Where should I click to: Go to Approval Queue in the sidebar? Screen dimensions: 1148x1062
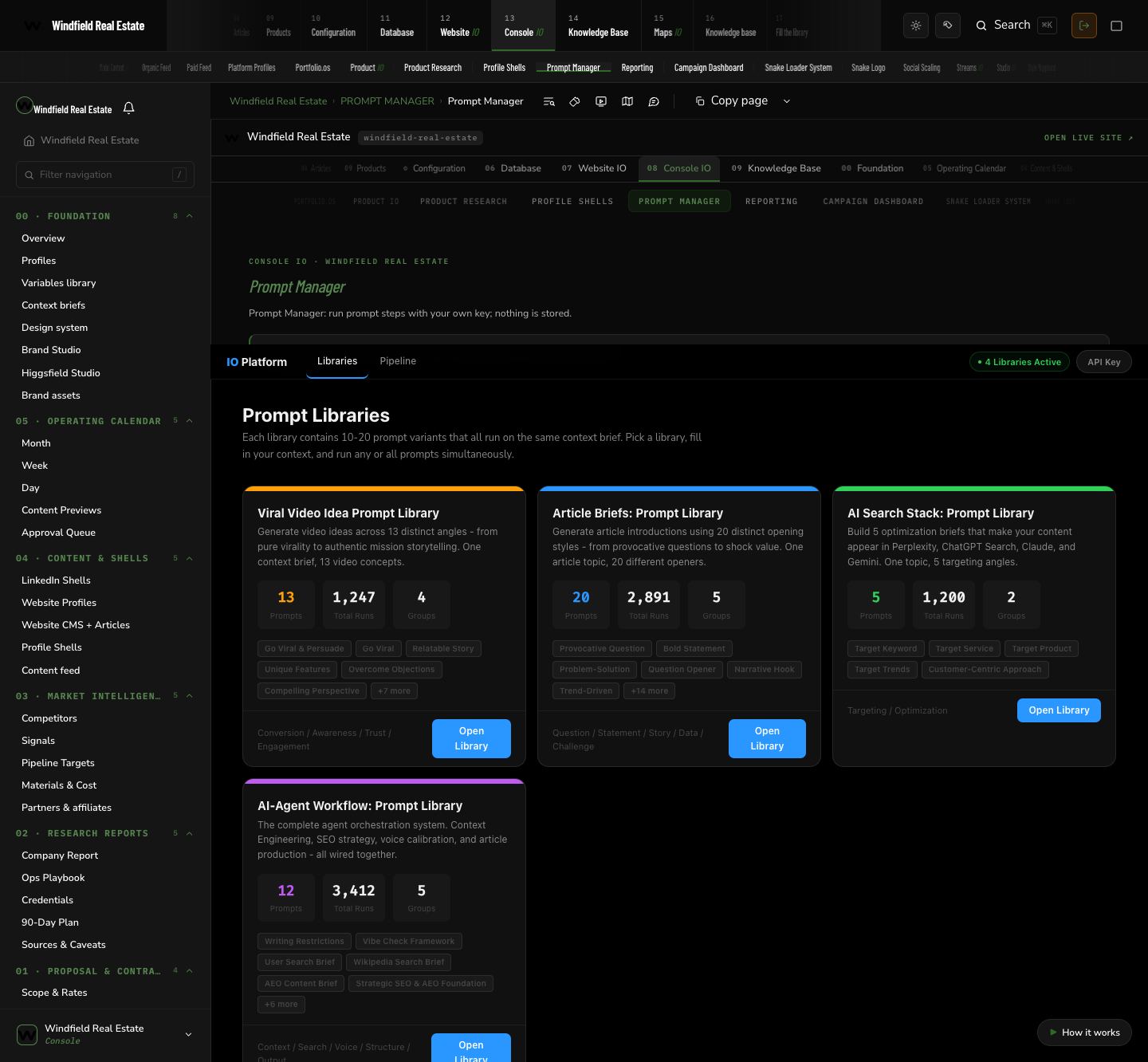58,533
